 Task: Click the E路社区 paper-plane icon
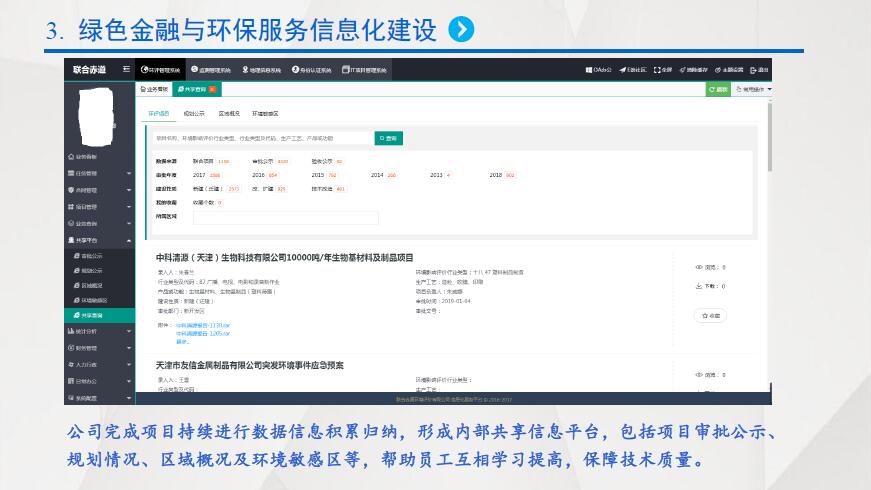coord(622,70)
